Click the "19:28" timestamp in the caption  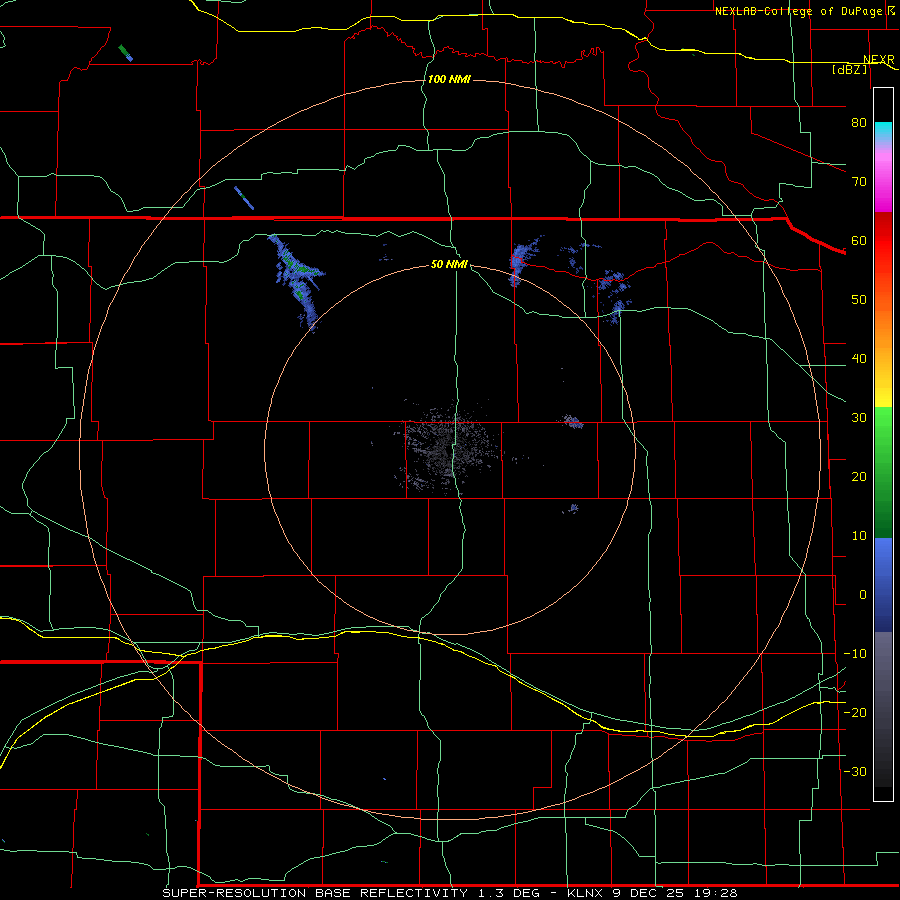[x=715, y=893]
